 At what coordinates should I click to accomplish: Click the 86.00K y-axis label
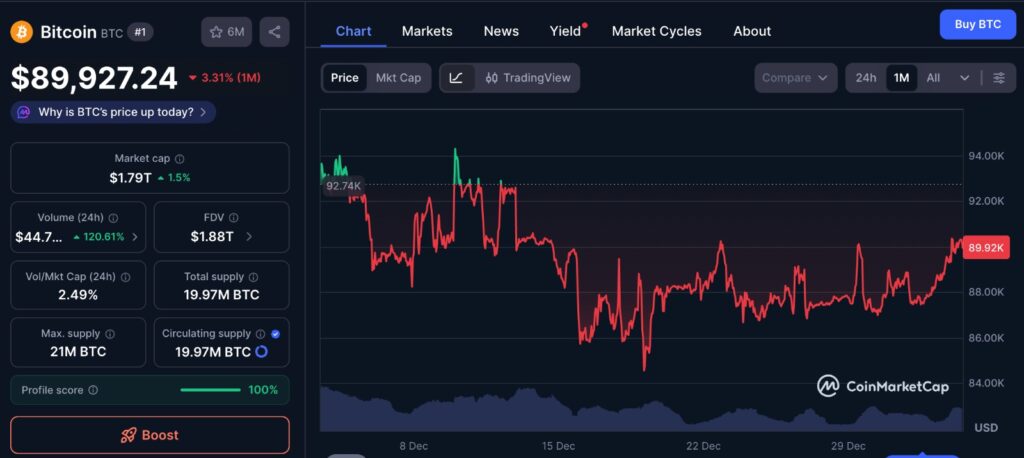985,338
